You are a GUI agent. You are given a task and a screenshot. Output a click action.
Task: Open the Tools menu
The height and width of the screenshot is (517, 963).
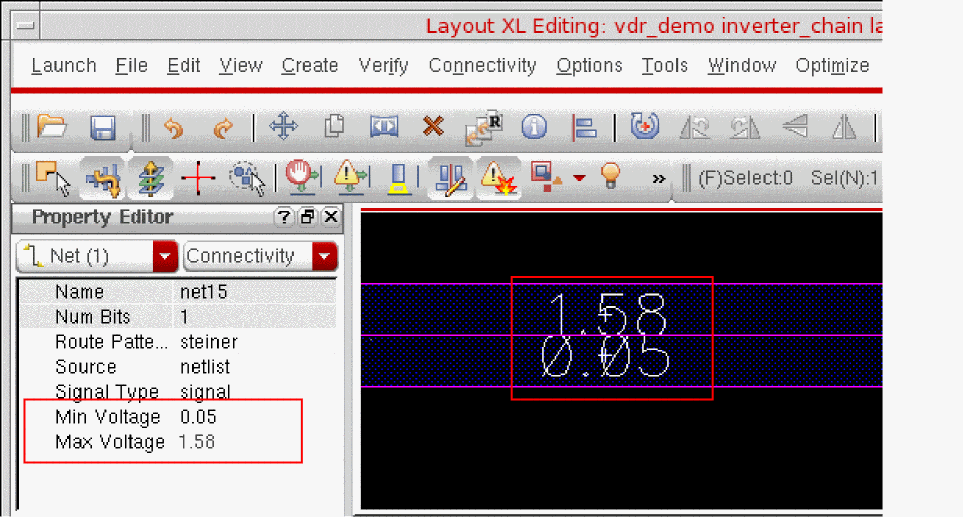tap(665, 66)
